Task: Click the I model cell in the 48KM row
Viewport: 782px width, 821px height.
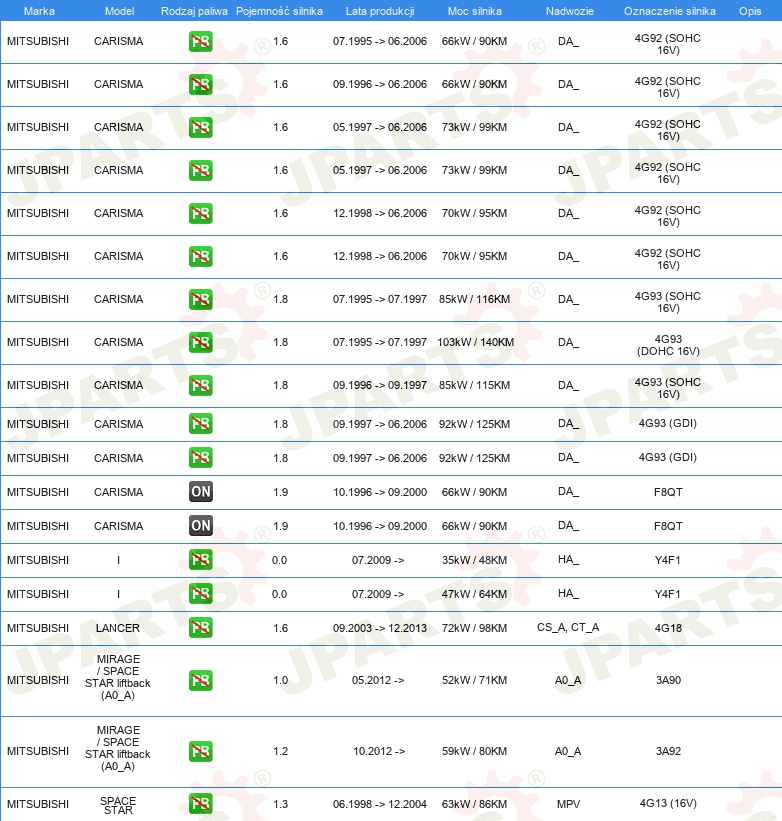Action: (x=118, y=560)
